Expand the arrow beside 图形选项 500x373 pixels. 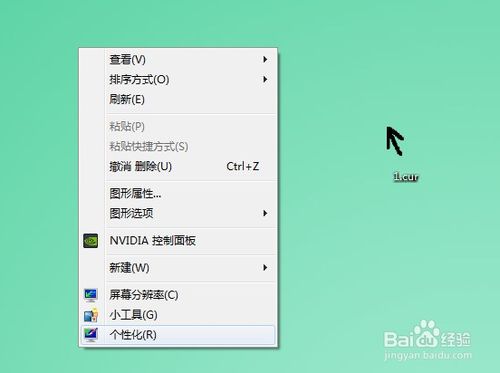click(x=265, y=213)
